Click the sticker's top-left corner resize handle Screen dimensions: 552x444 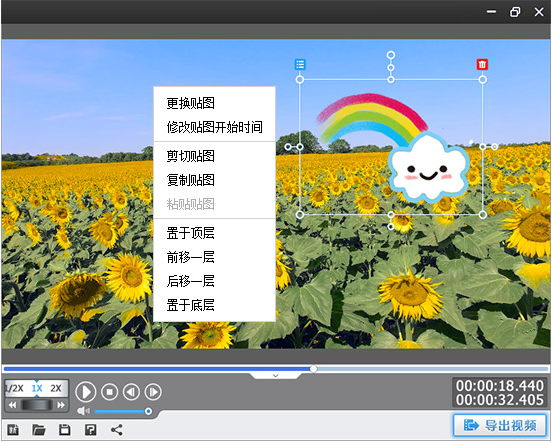tap(300, 80)
